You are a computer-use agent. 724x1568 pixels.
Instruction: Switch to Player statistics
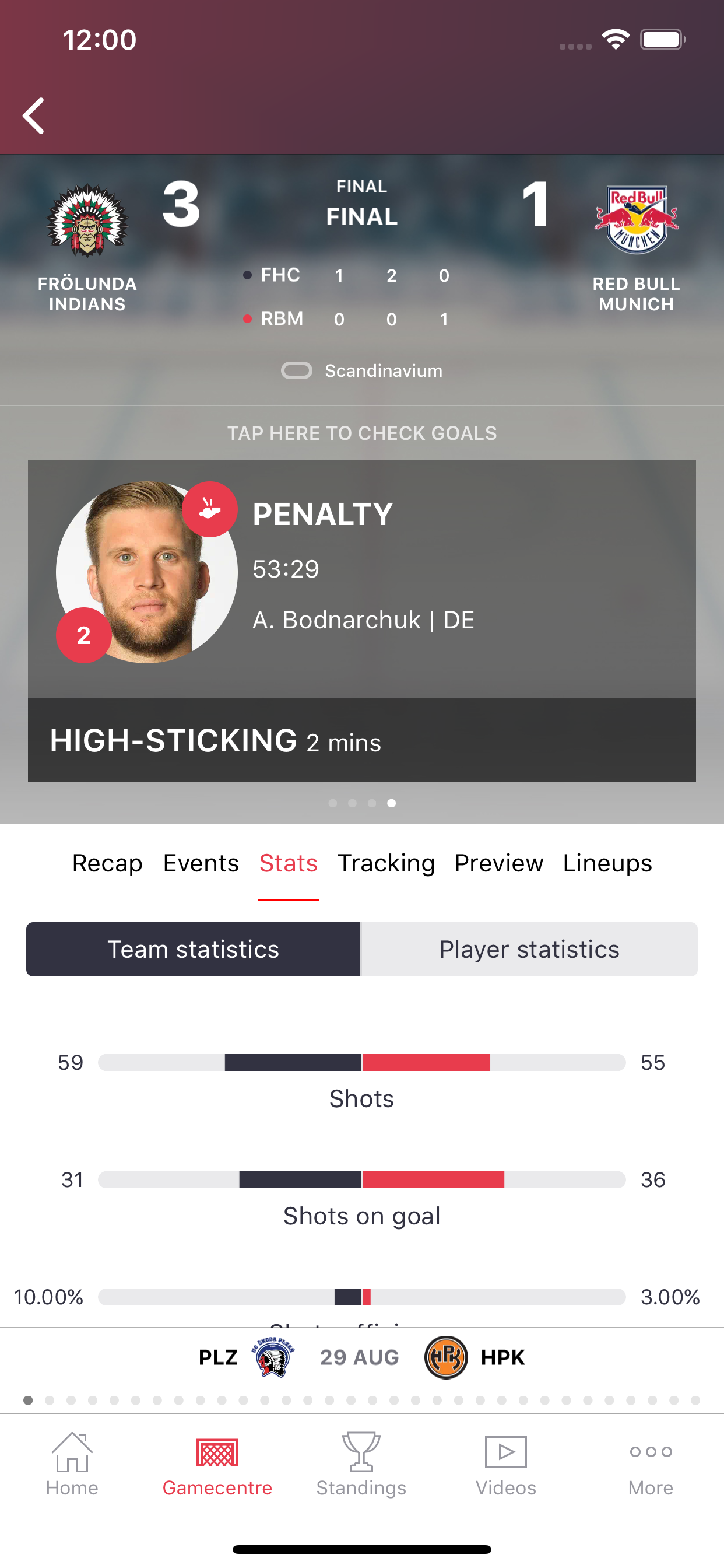[x=529, y=950]
